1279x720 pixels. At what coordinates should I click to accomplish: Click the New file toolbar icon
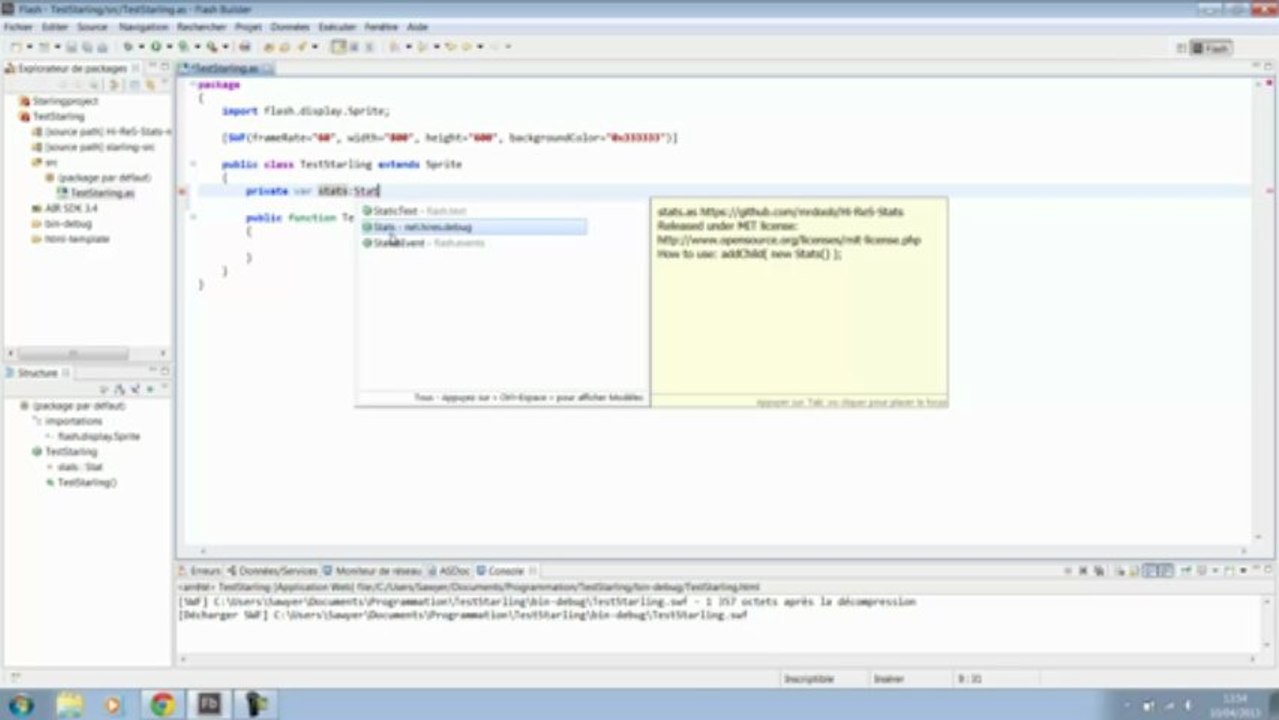15,46
